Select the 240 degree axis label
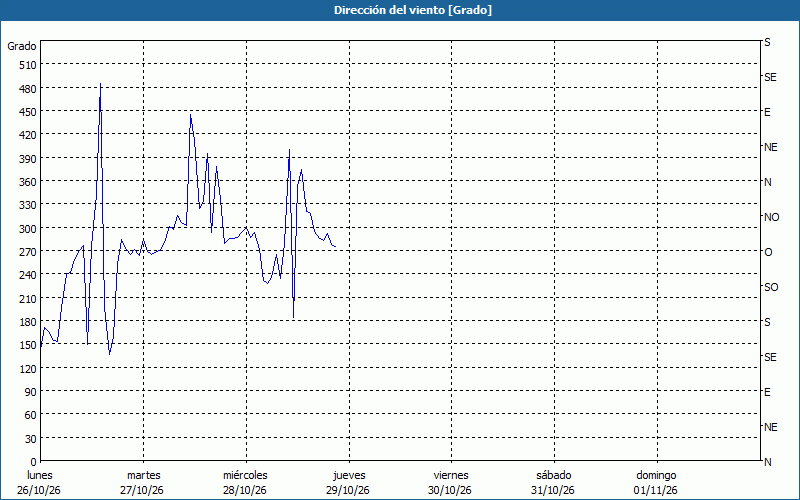 [x=28, y=276]
